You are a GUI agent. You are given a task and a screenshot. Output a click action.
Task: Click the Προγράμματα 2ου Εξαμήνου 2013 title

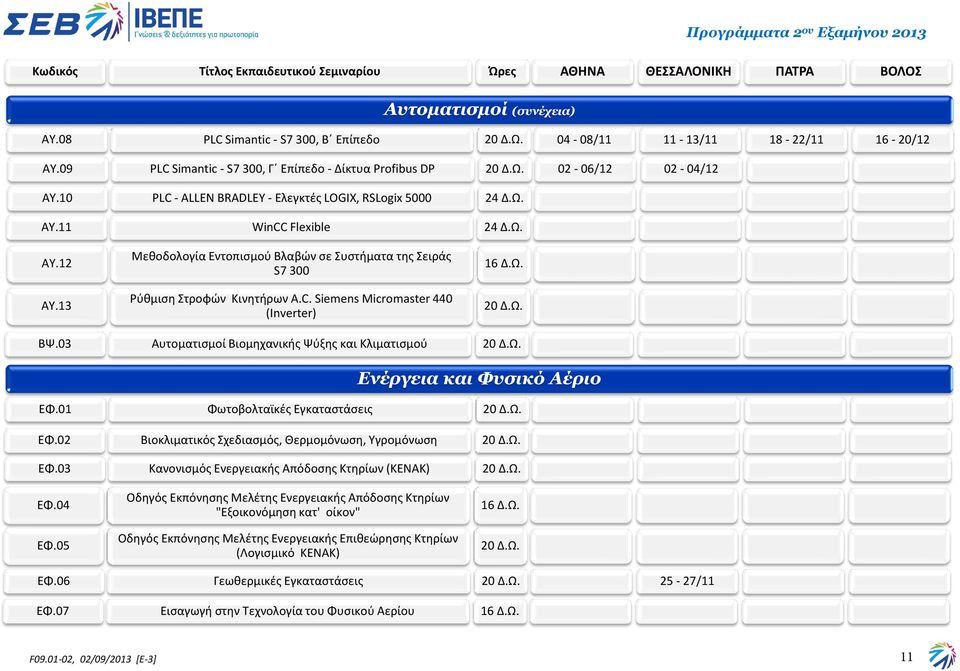[x=806, y=32]
